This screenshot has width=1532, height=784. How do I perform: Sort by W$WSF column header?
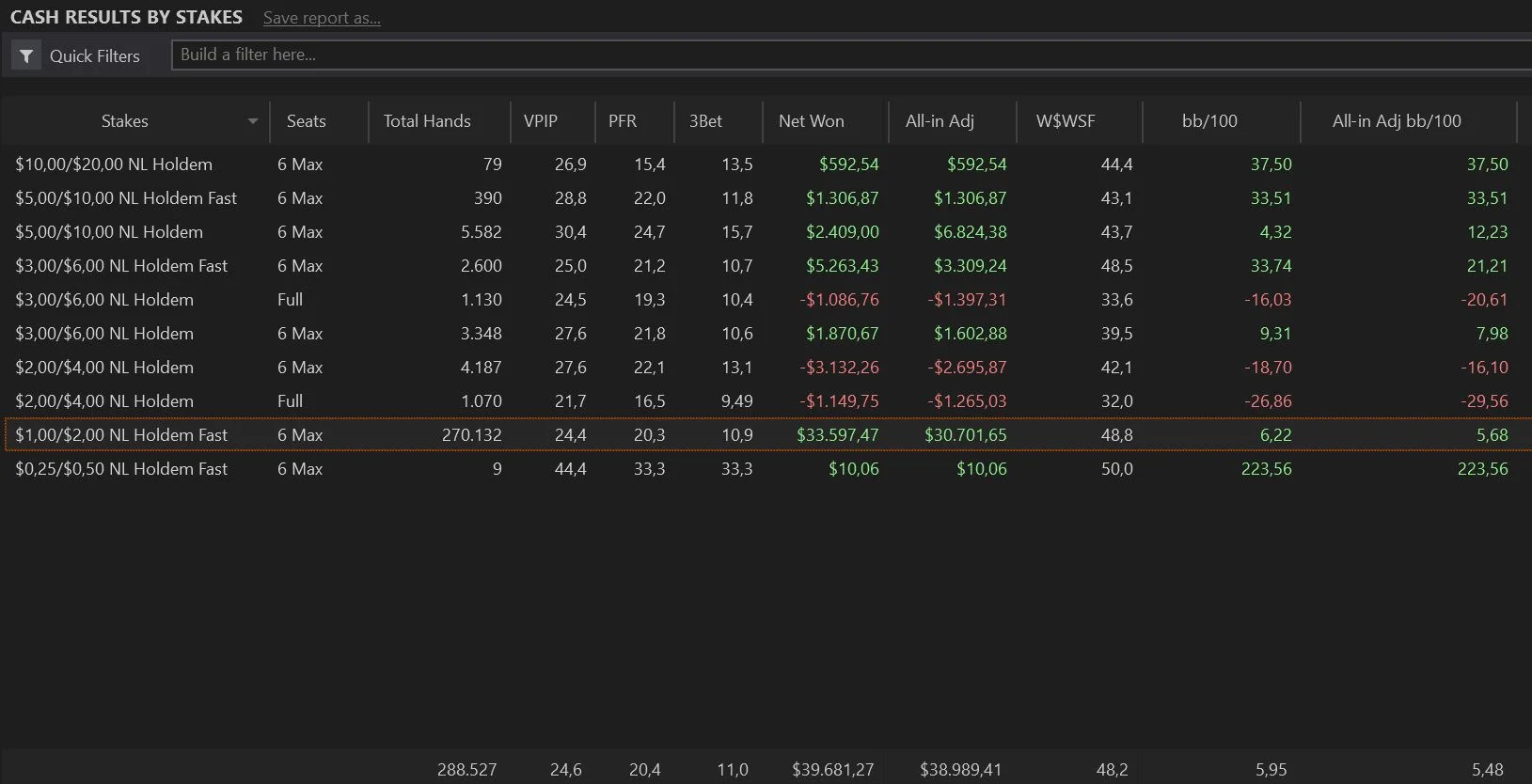tap(1065, 121)
